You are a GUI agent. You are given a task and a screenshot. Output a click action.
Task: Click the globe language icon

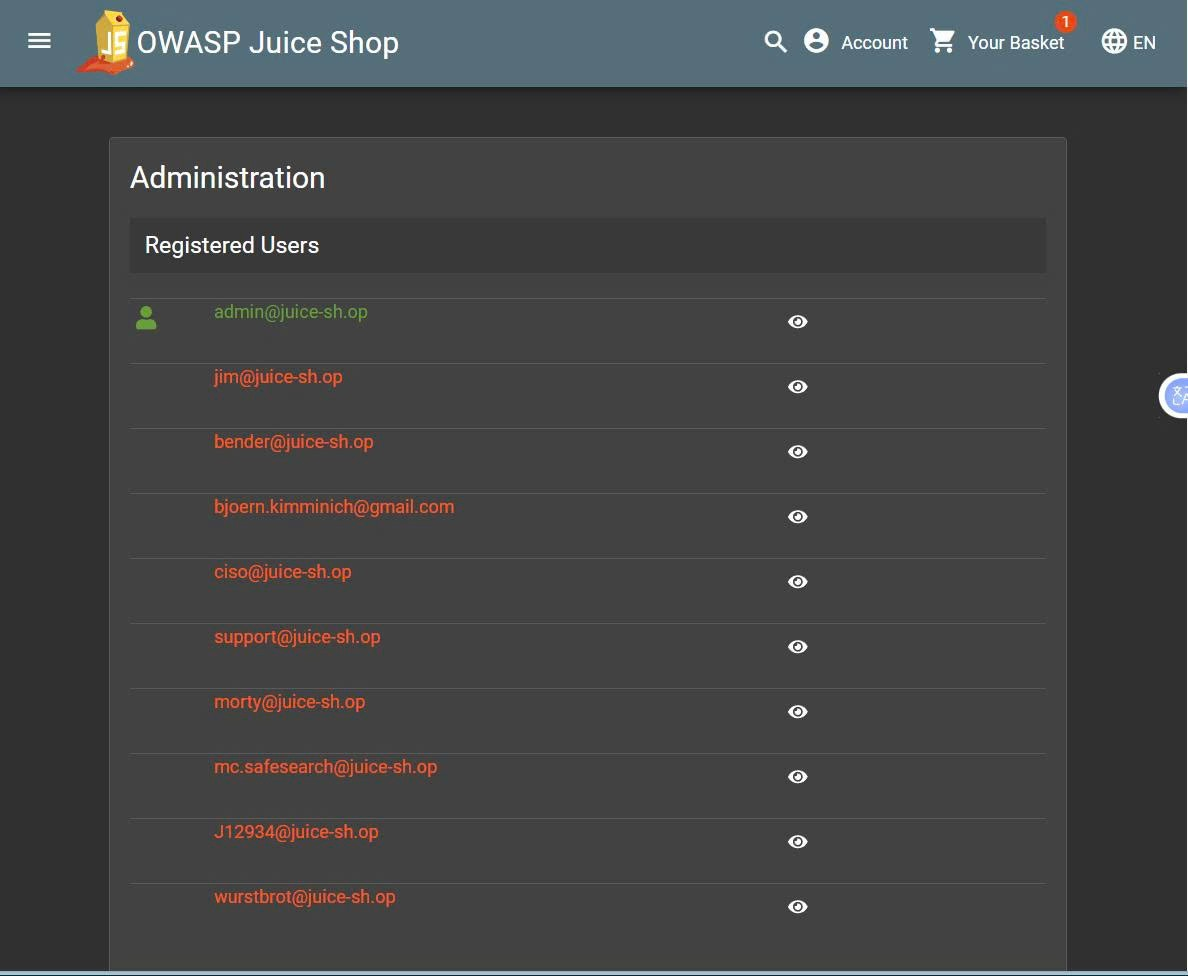tap(1113, 42)
